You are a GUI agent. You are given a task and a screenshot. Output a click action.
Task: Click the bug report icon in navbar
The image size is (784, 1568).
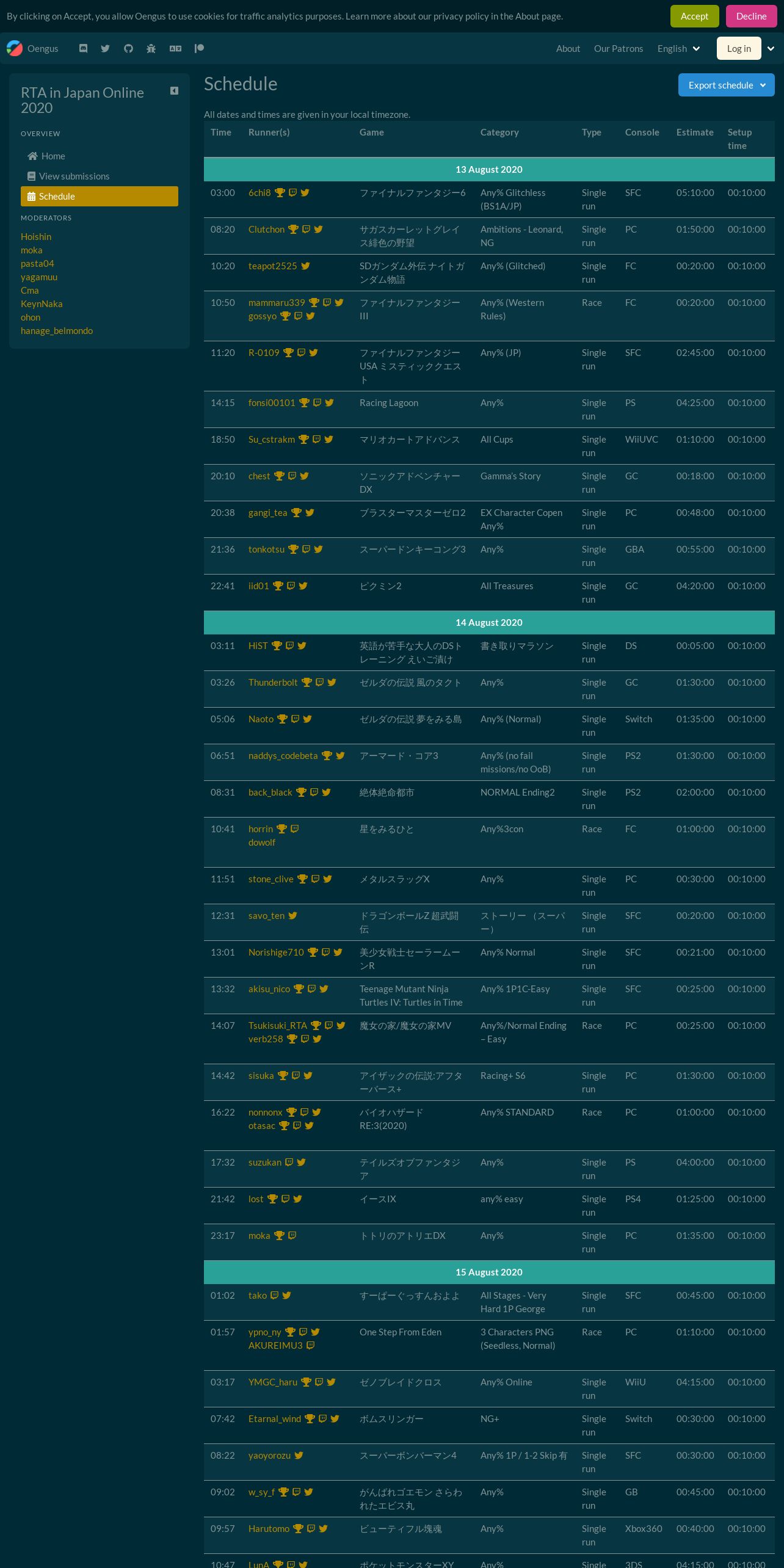(151, 48)
